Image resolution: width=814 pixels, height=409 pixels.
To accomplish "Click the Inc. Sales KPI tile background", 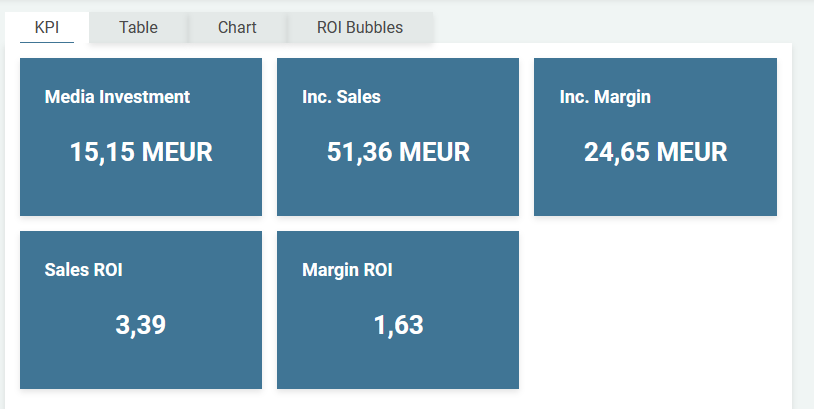I will point(398,195).
